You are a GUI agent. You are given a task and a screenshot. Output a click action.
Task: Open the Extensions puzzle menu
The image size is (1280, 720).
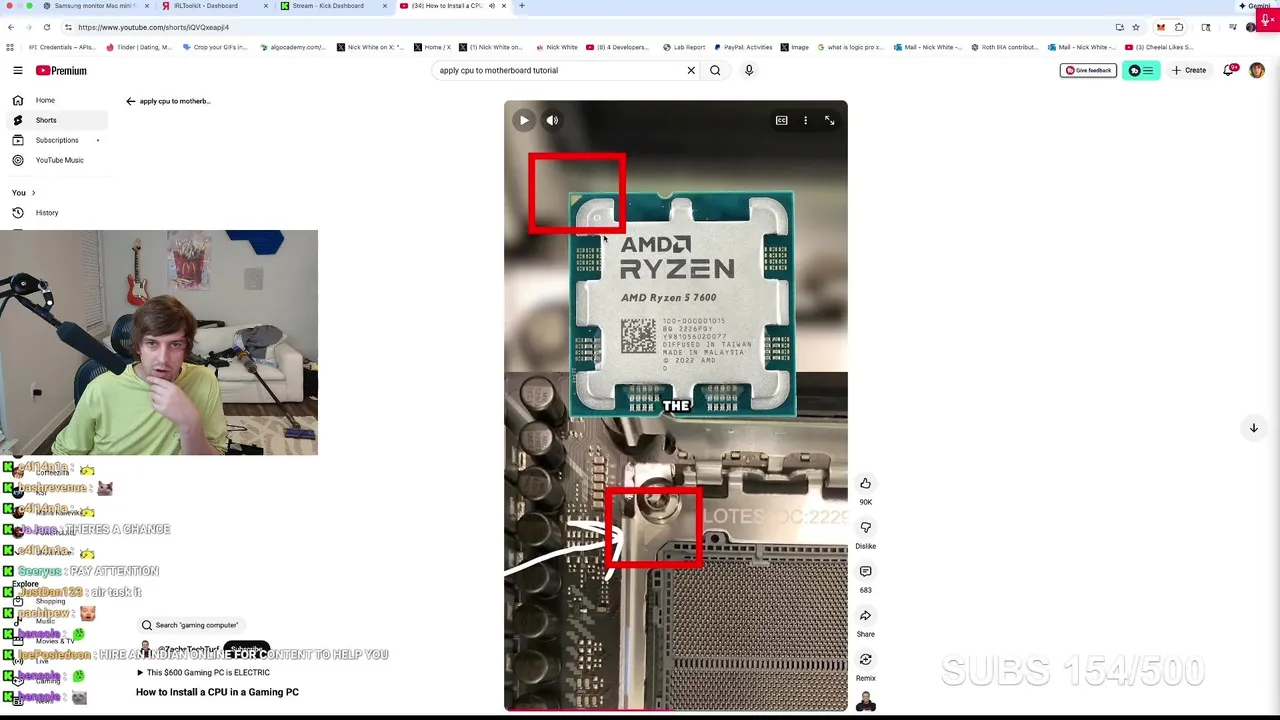(x=1180, y=27)
